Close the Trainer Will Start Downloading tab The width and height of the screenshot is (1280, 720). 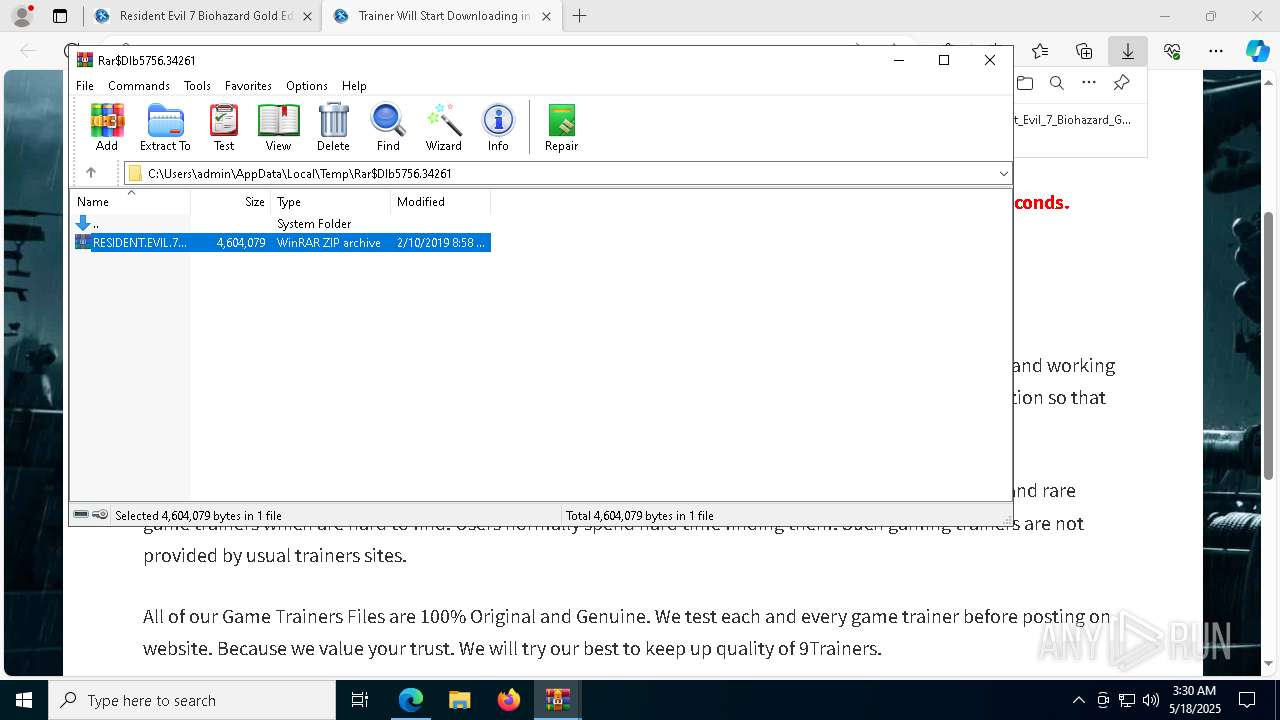pos(546,16)
